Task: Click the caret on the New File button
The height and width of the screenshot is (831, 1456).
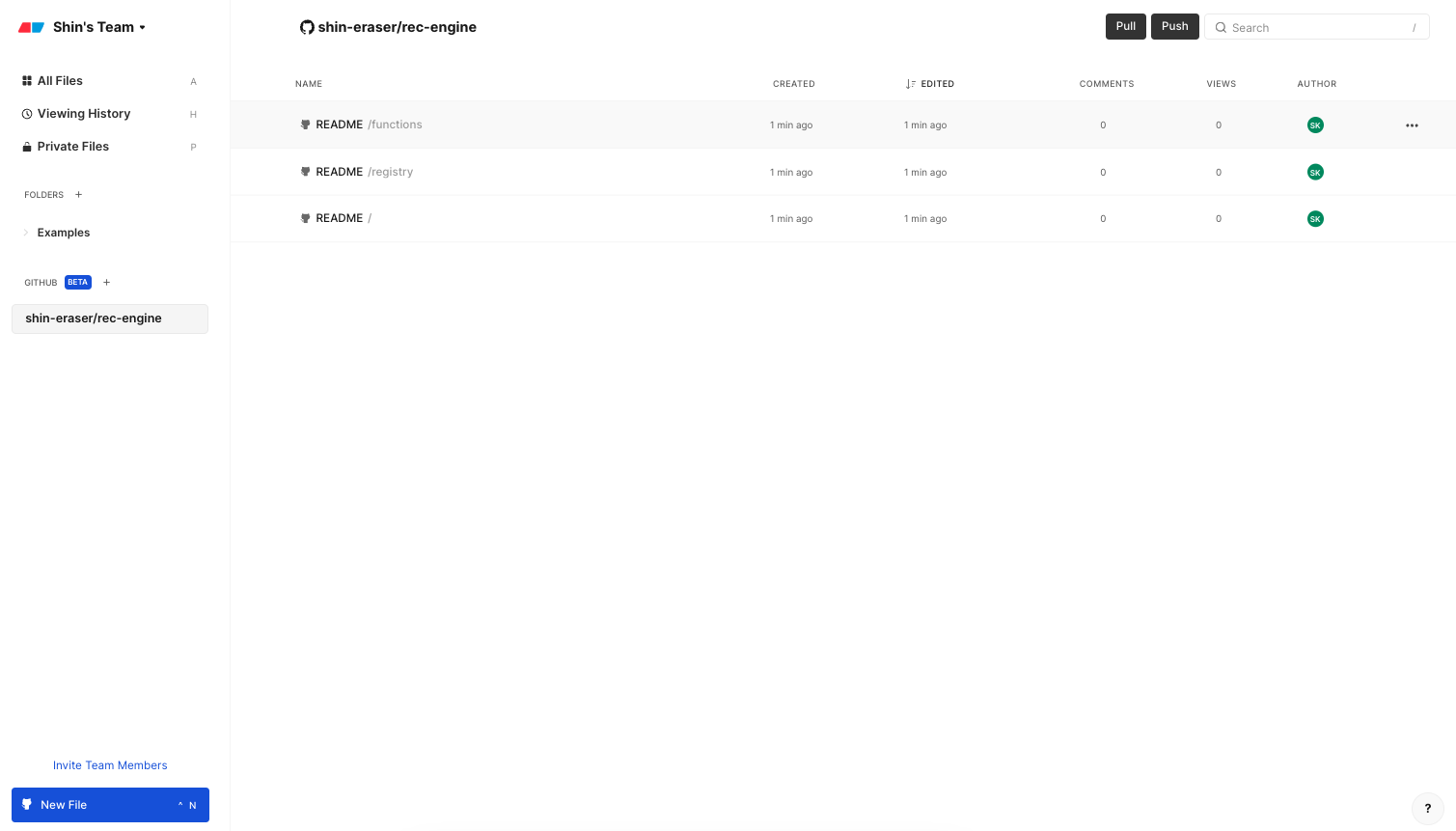Action: (180, 805)
